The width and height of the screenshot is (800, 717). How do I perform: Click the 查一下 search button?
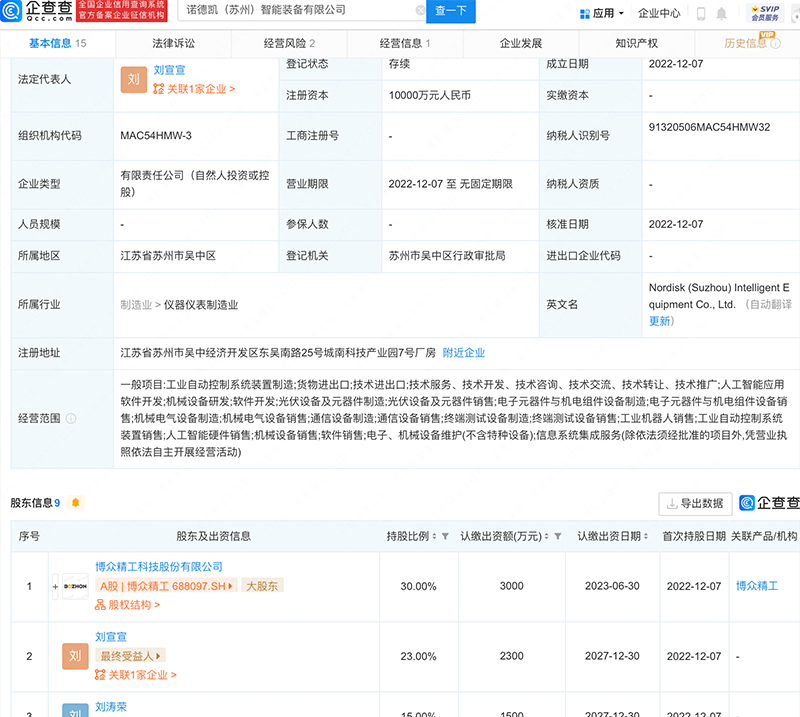(x=451, y=11)
